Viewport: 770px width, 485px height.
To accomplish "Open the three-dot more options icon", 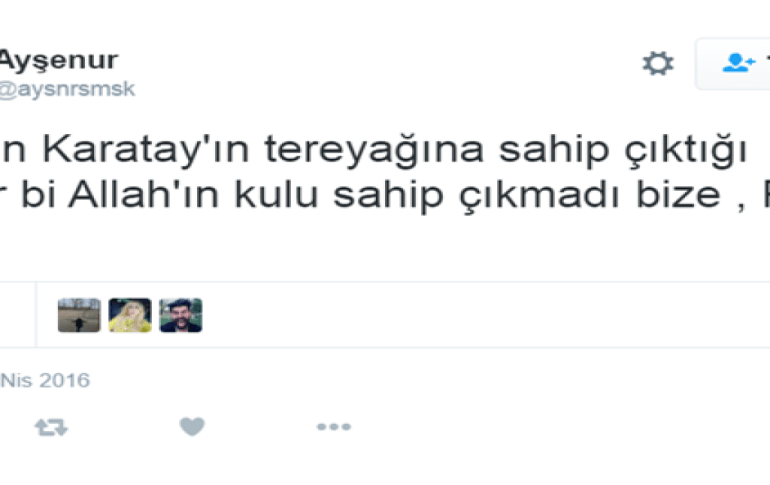I will [x=334, y=427].
